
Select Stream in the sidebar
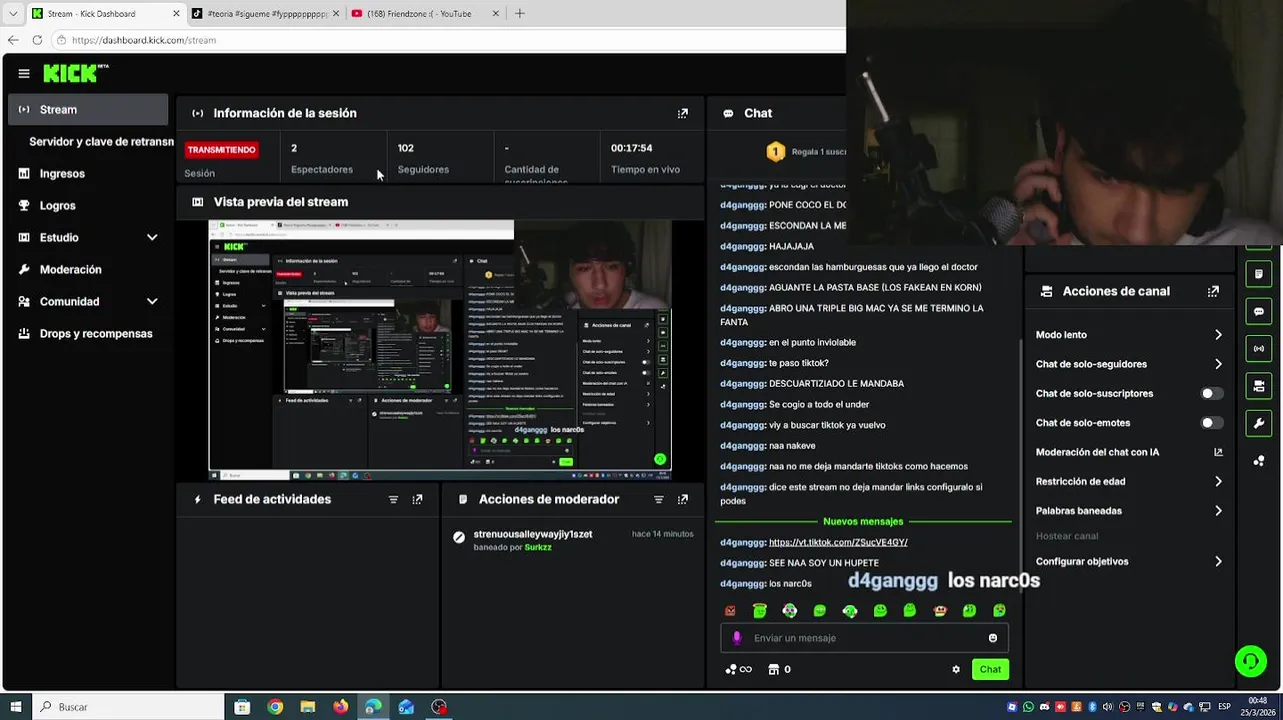tap(88, 110)
